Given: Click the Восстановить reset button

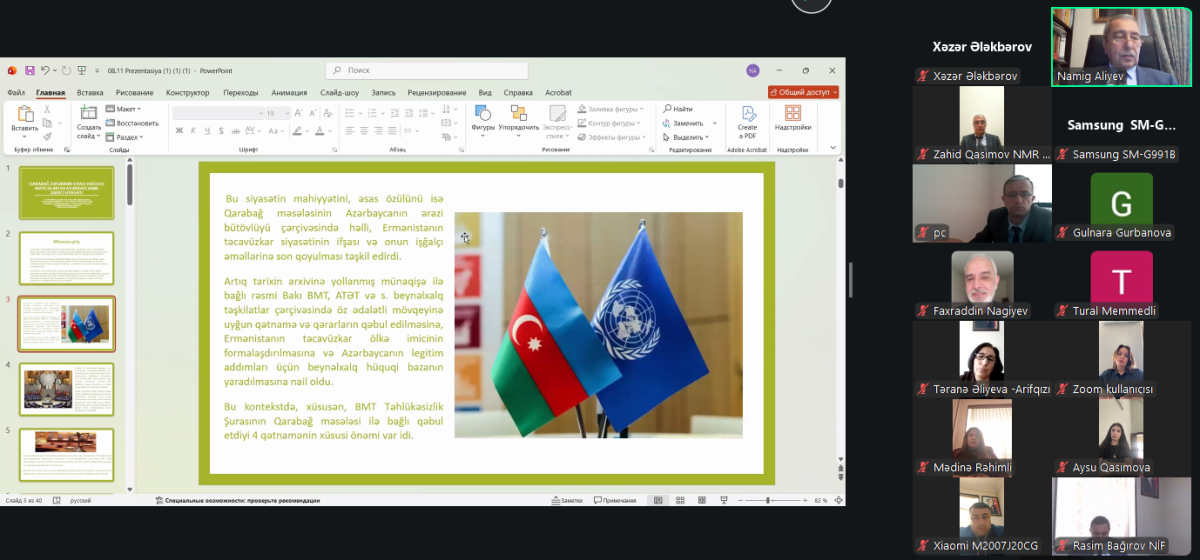Looking at the screenshot, I should click(x=133, y=123).
